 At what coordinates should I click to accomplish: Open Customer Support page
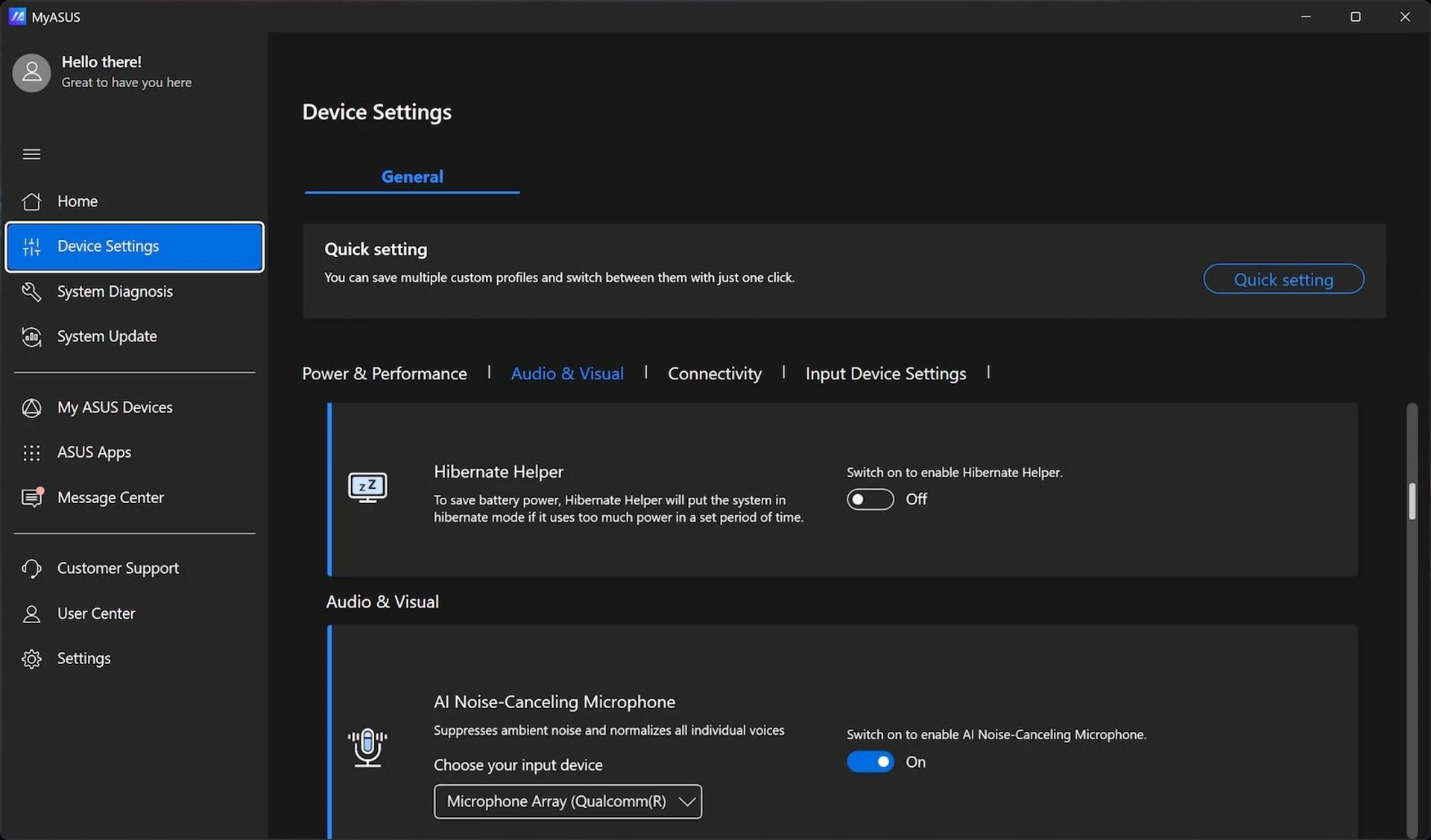(x=134, y=569)
